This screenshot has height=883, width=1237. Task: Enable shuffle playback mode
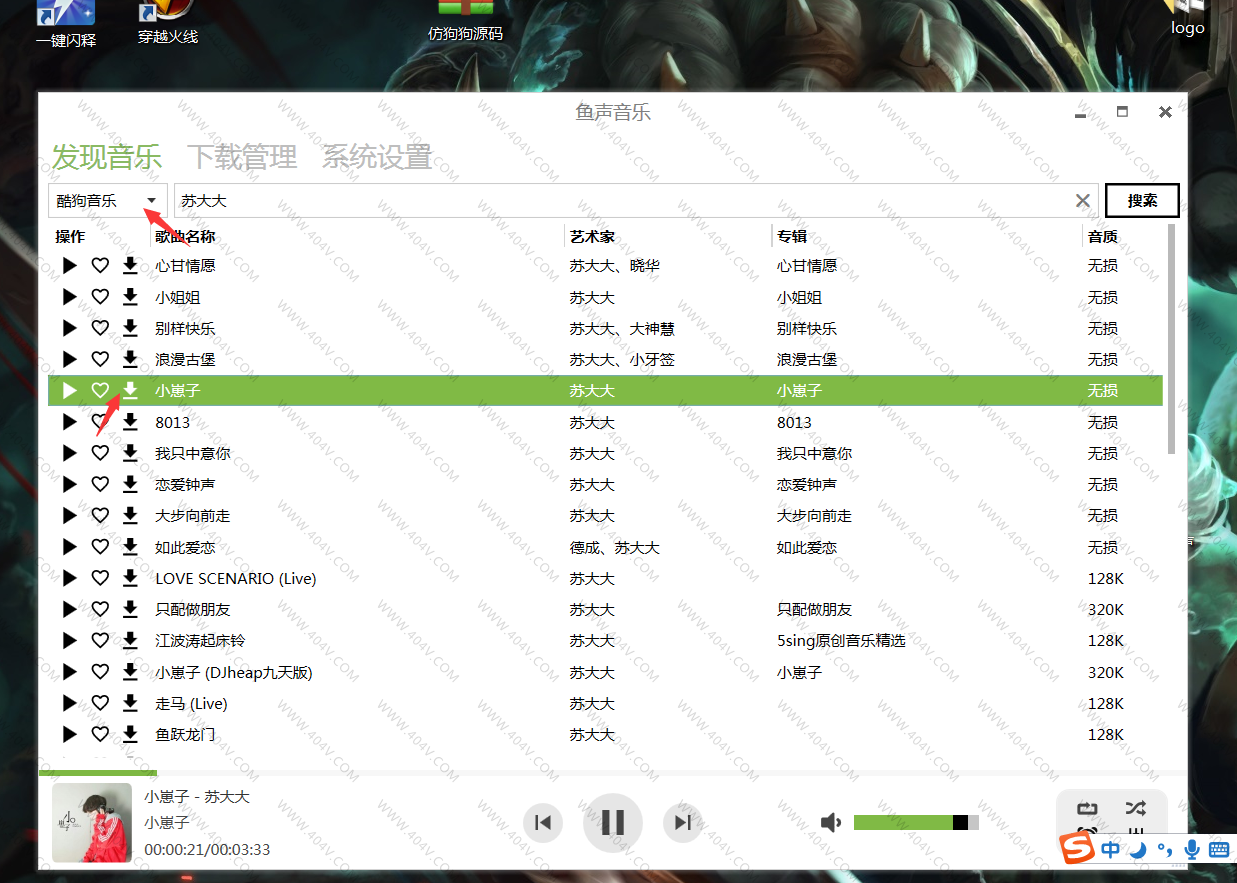[1135, 808]
